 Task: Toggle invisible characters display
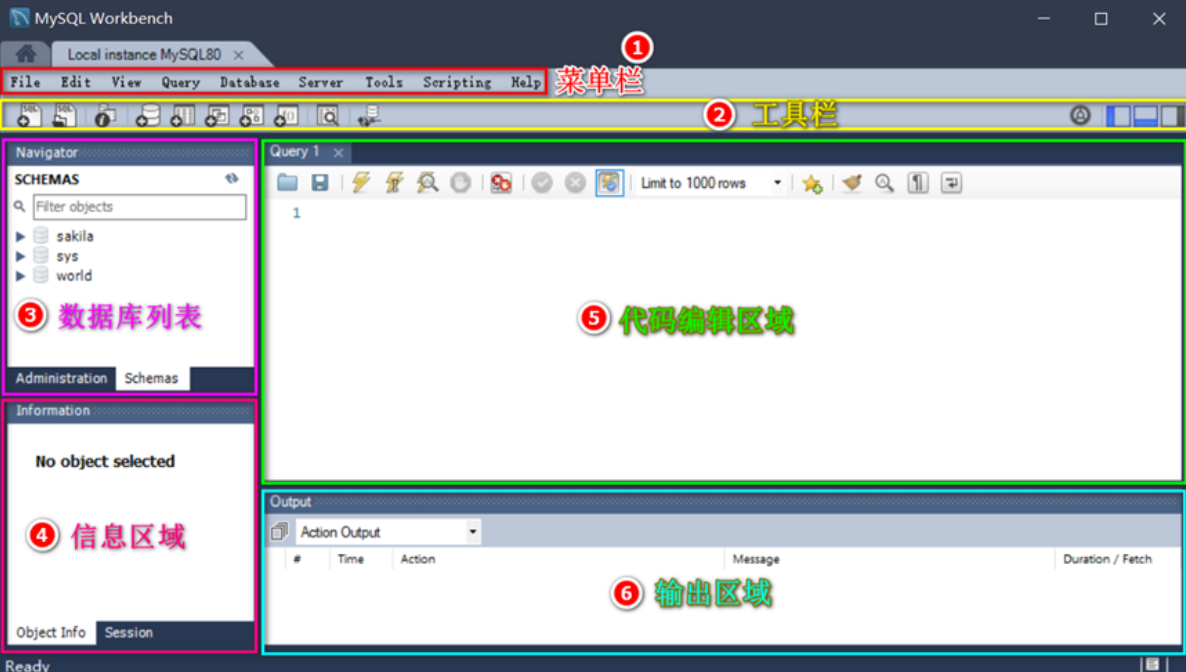point(917,182)
